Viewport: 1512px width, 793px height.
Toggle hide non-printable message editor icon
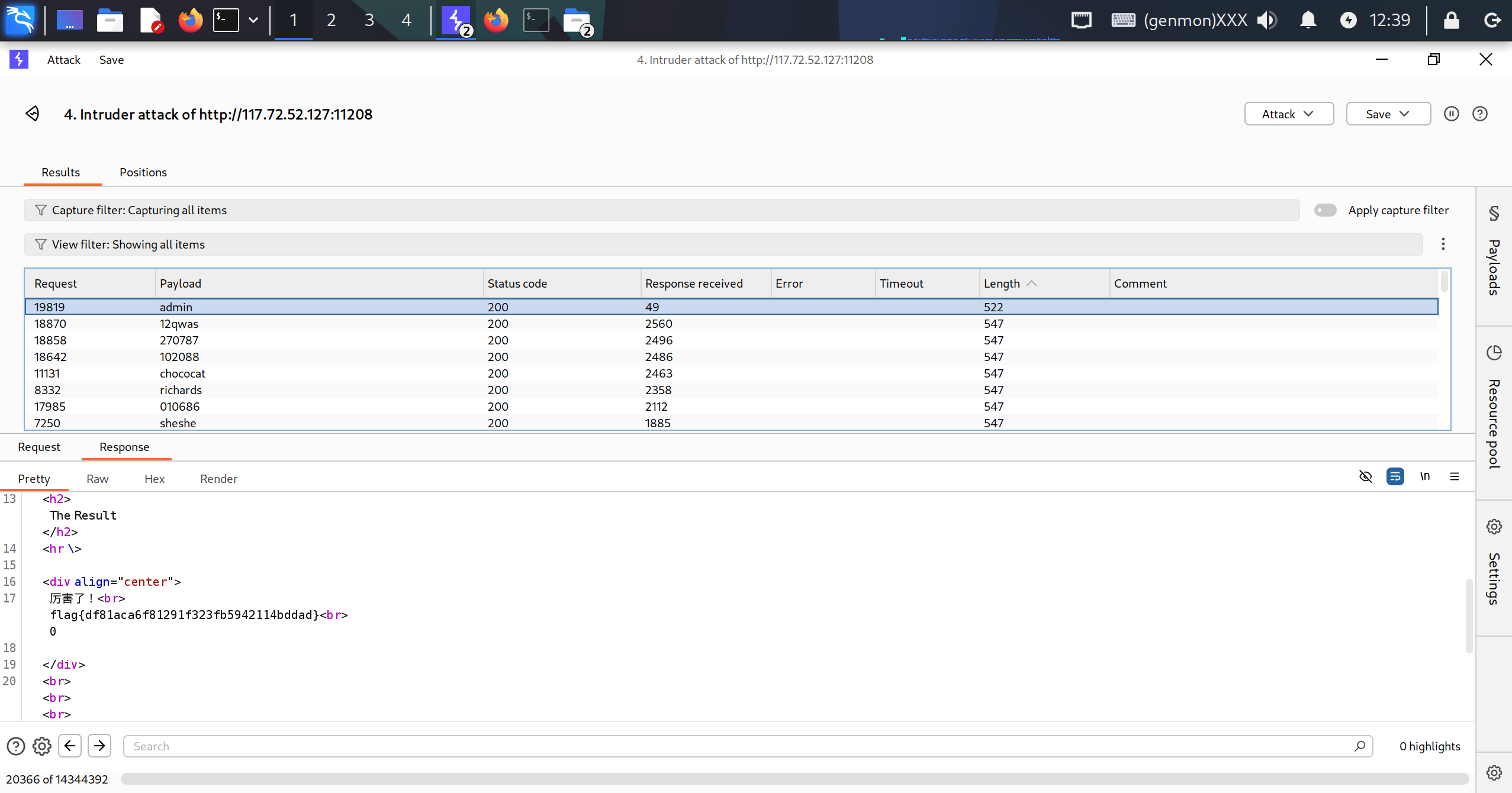coord(1365,476)
